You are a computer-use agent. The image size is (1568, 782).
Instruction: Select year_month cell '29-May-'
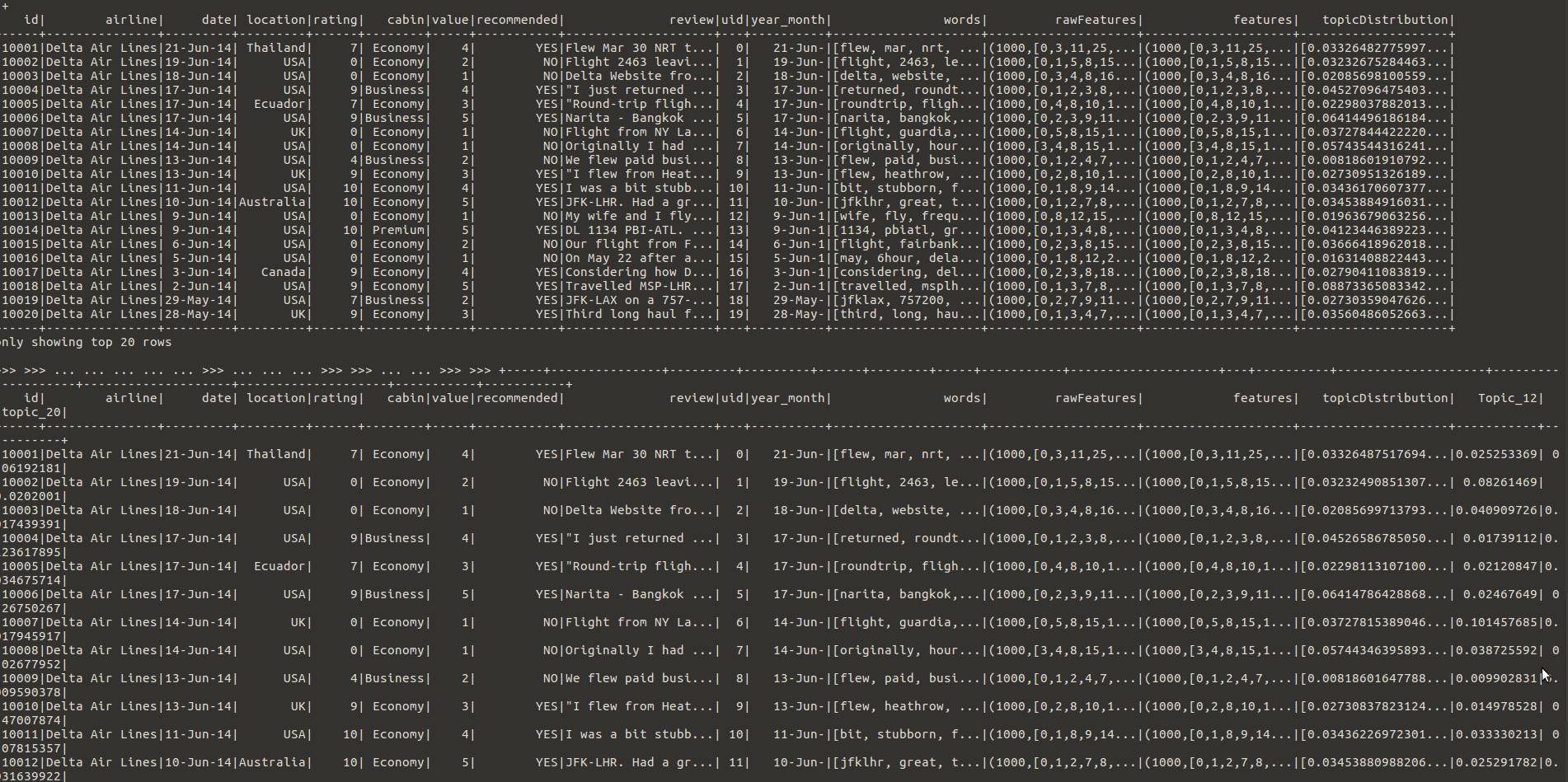[x=799, y=300]
